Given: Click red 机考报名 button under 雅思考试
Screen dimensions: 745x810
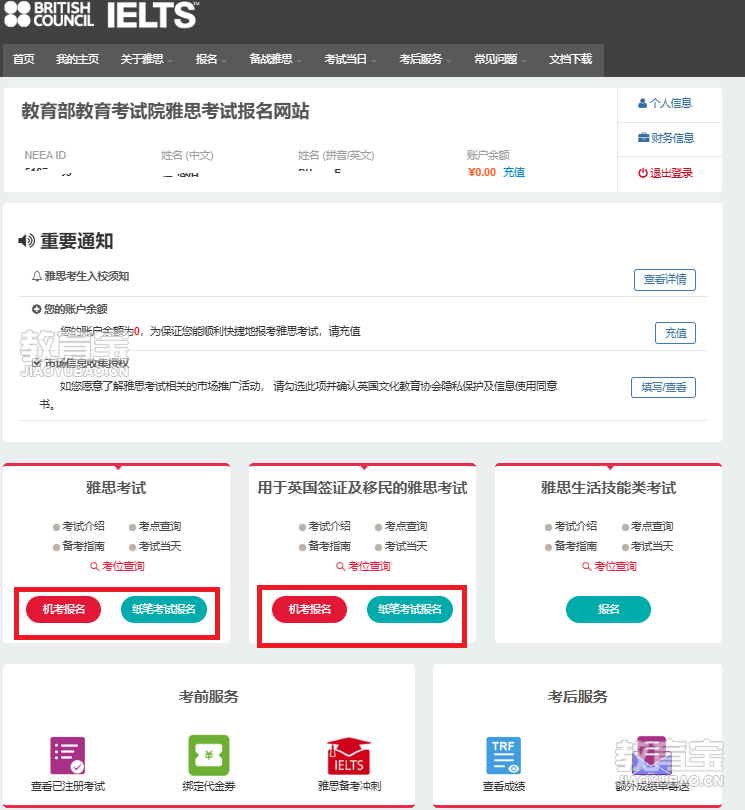Looking at the screenshot, I should click(64, 610).
